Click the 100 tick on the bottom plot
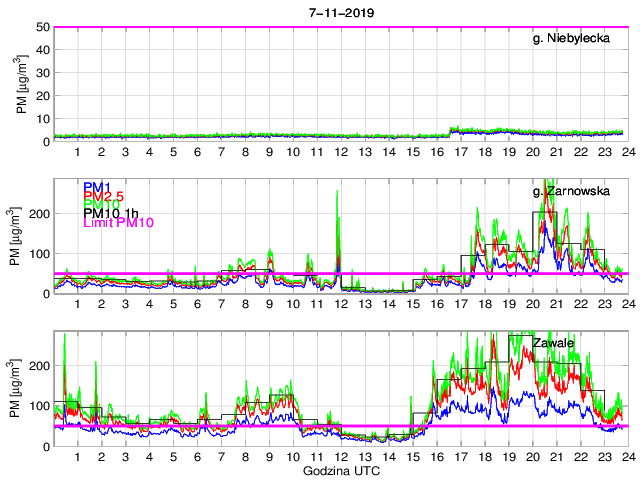 click(x=40, y=406)
